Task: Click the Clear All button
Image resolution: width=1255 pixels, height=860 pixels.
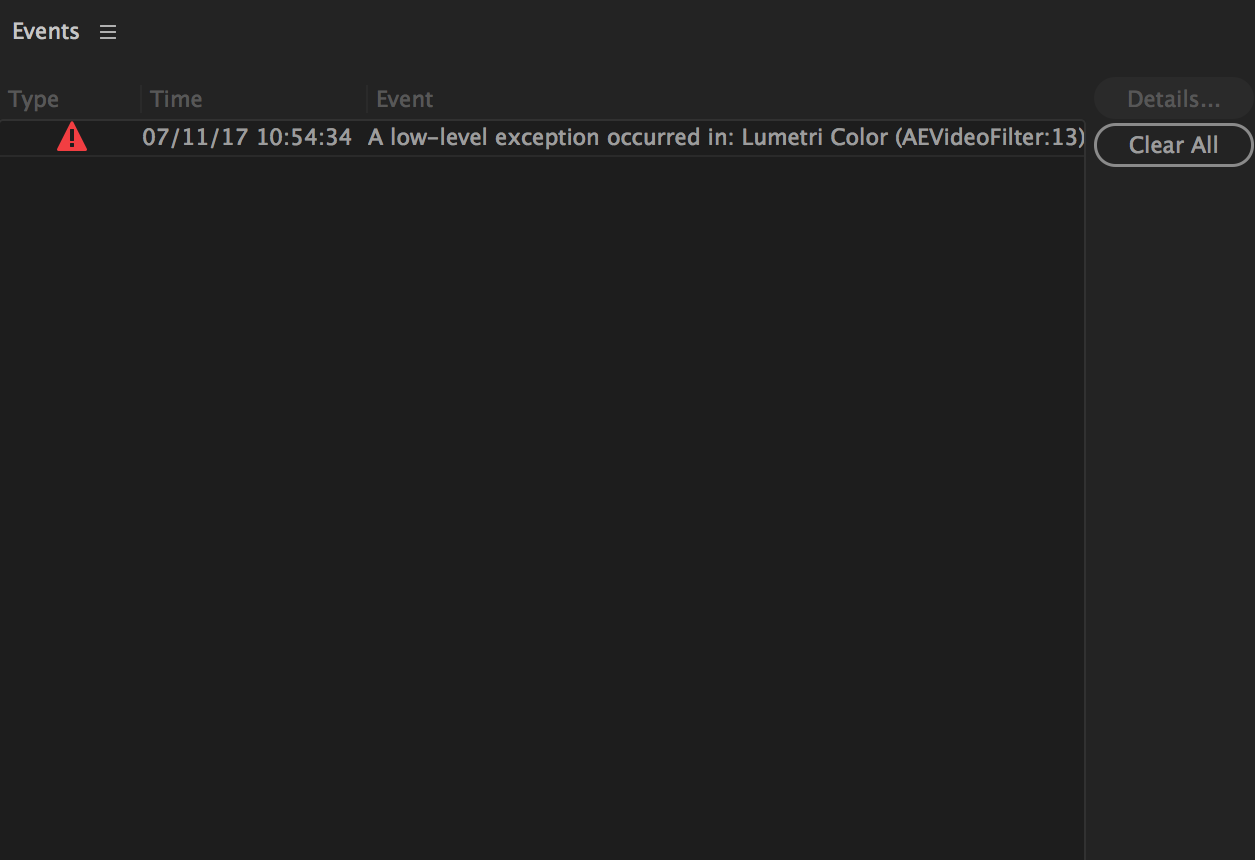Action: 1174,145
